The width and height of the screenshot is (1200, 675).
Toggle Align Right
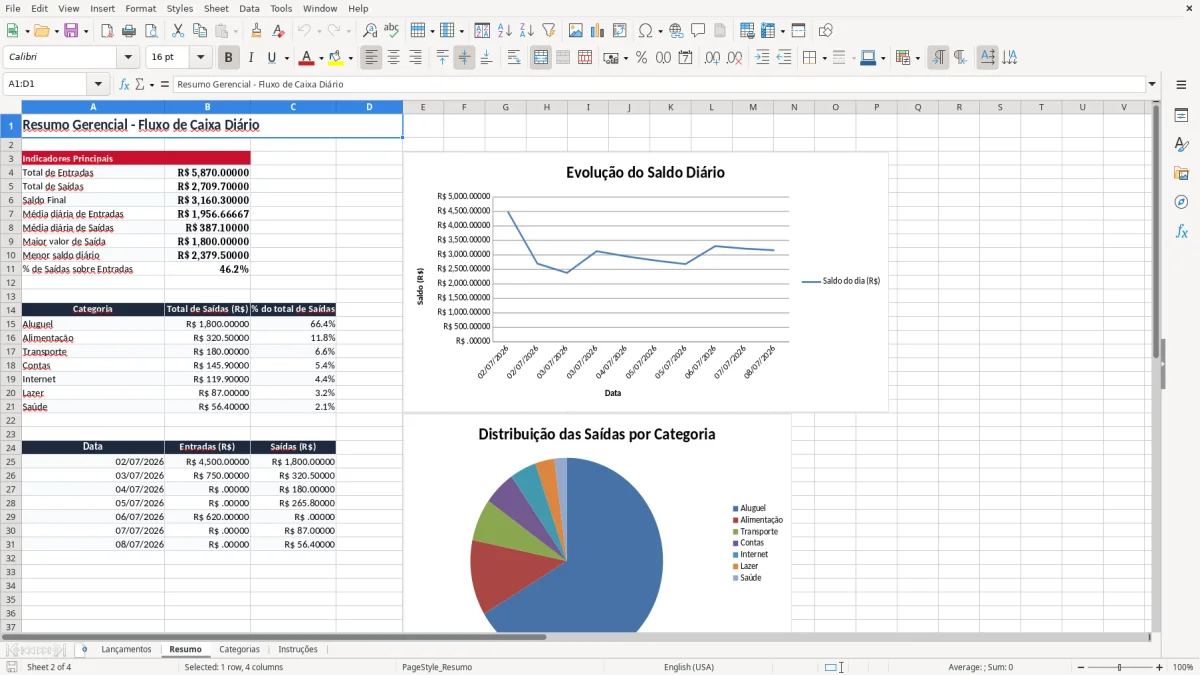[x=415, y=58]
